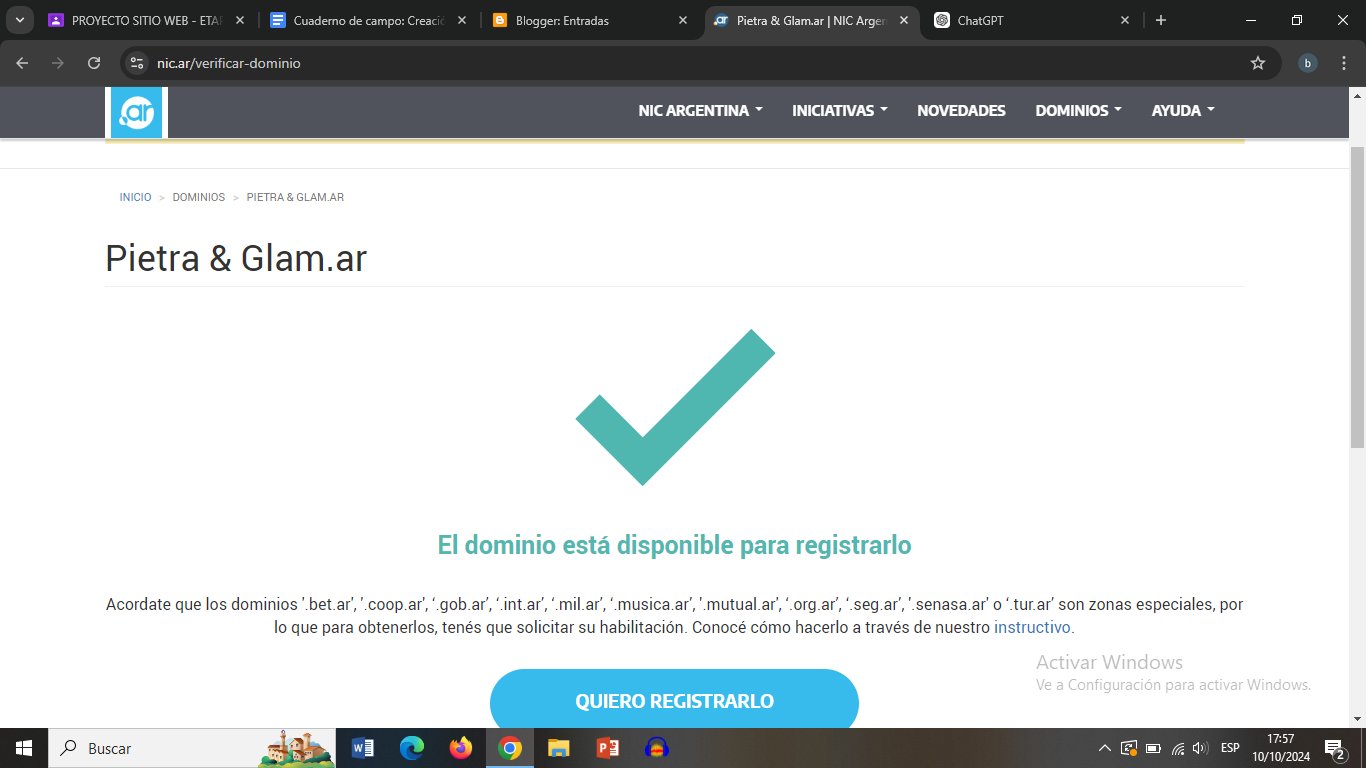Image resolution: width=1366 pixels, height=768 pixels.
Task: Expand the DOMINIOS menu
Action: click(x=1078, y=111)
